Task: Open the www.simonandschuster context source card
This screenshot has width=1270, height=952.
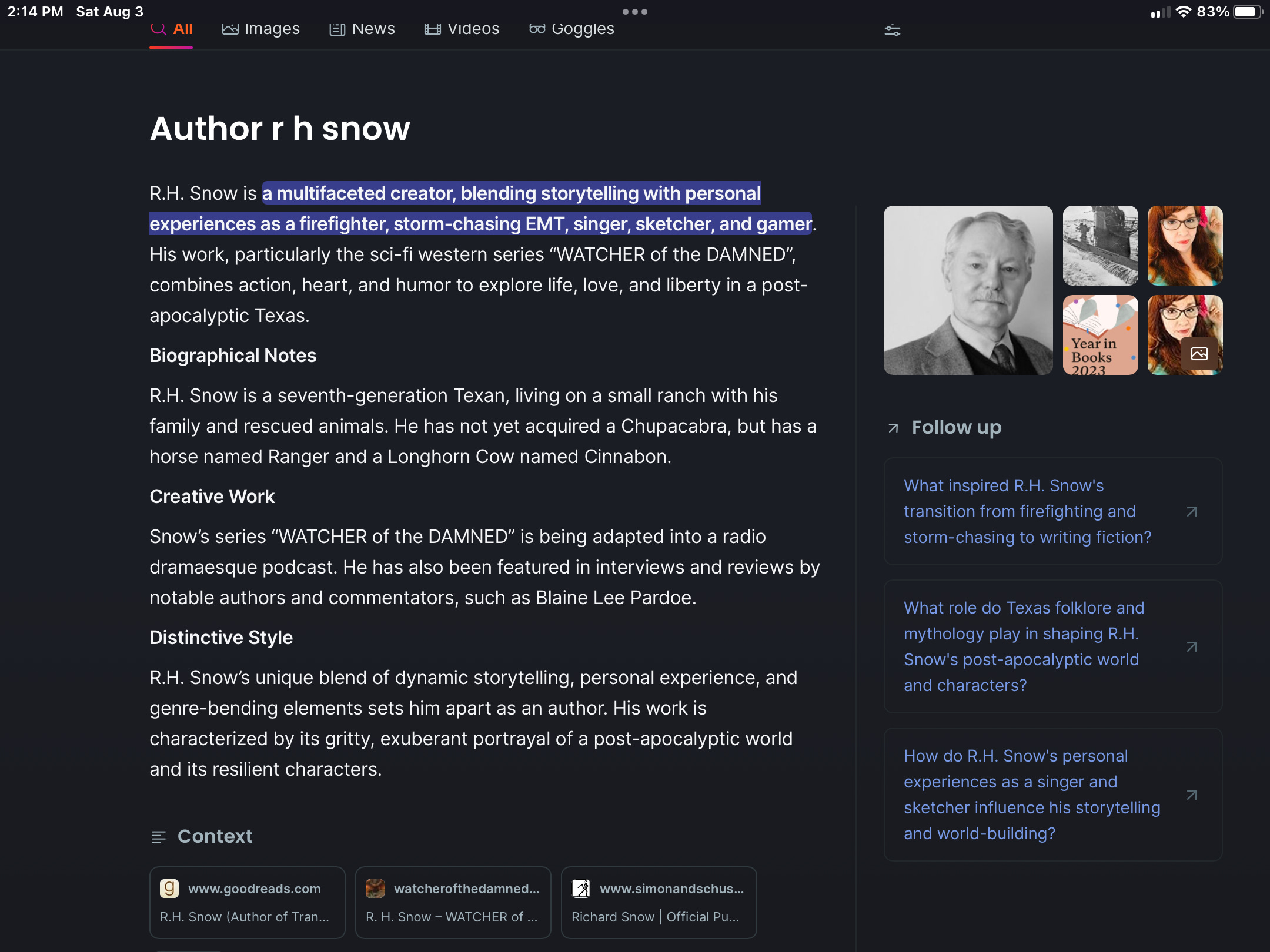Action: click(x=659, y=902)
